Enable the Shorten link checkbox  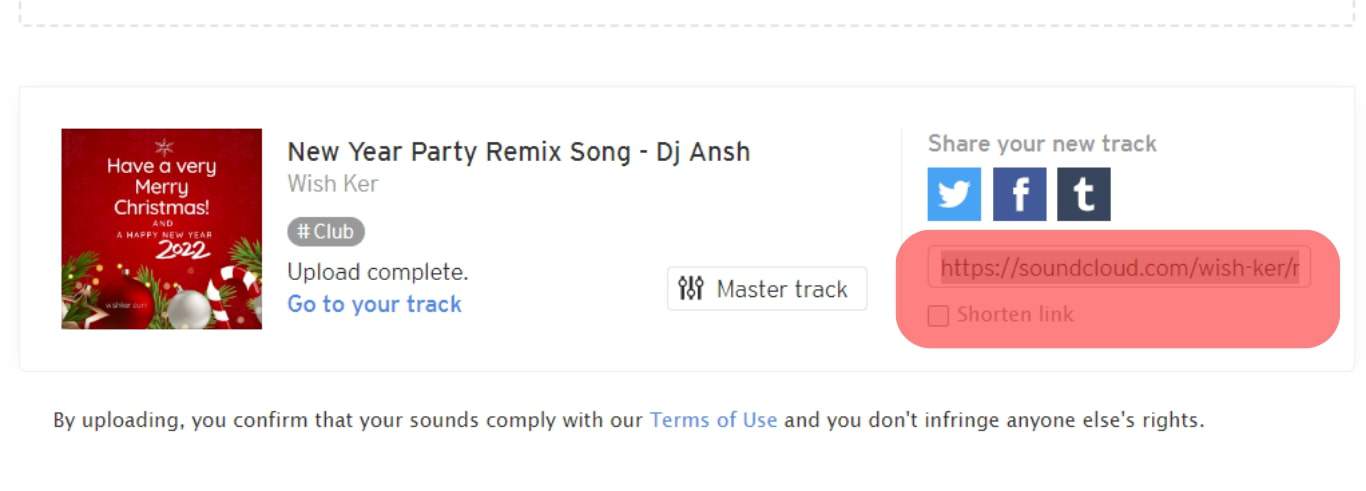pyautogui.click(x=938, y=316)
